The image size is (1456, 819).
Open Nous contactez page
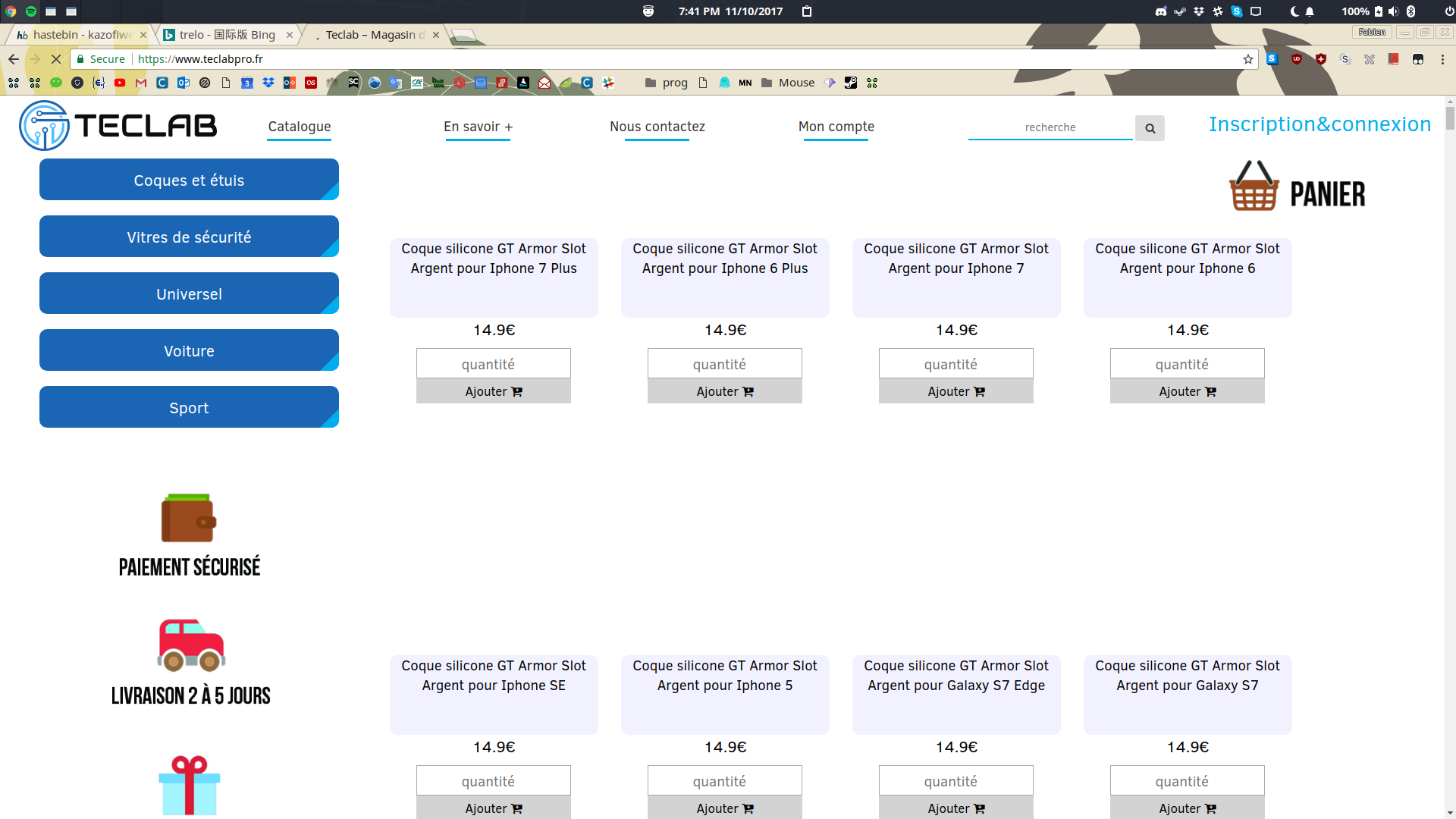(657, 127)
